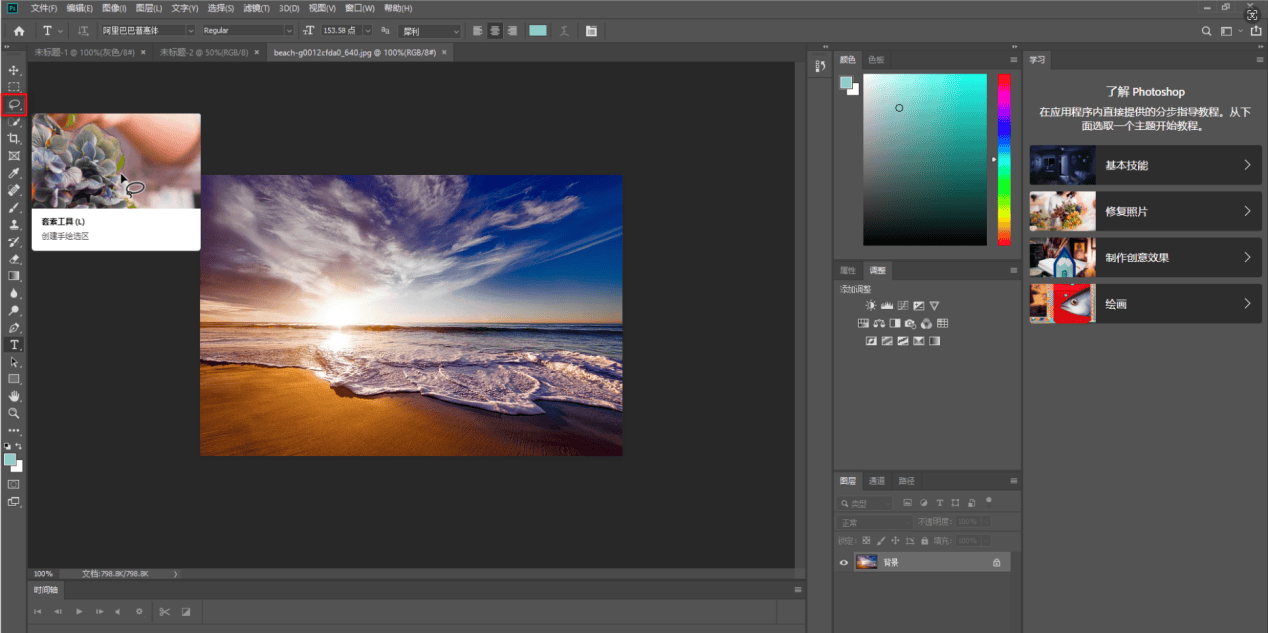Hide the 背景 layer with eye icon
Image resolution: width=1268 pixels, height=633 pixels.
coord(844,563)
